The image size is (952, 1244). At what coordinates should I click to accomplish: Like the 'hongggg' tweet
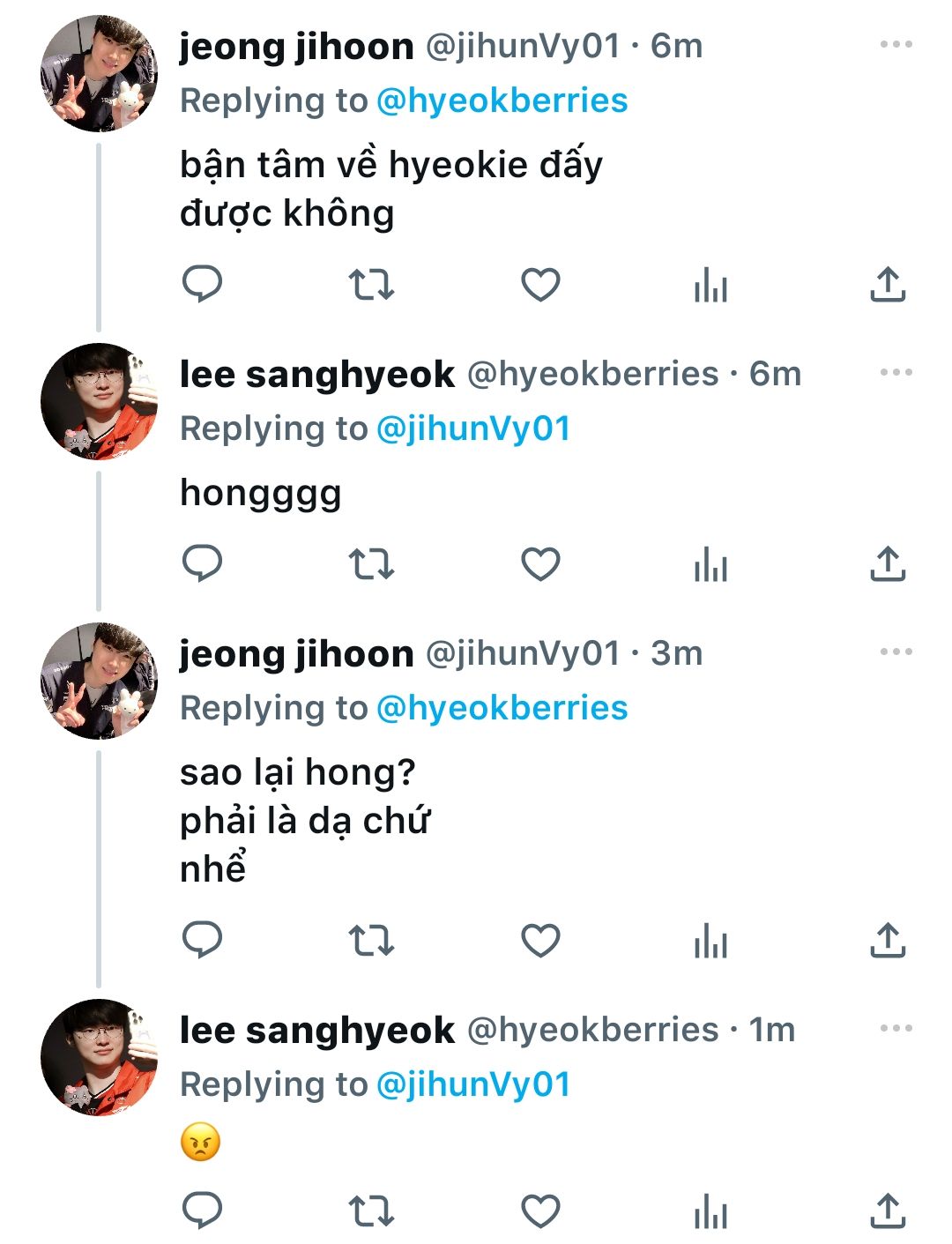[x=540, y=564]
